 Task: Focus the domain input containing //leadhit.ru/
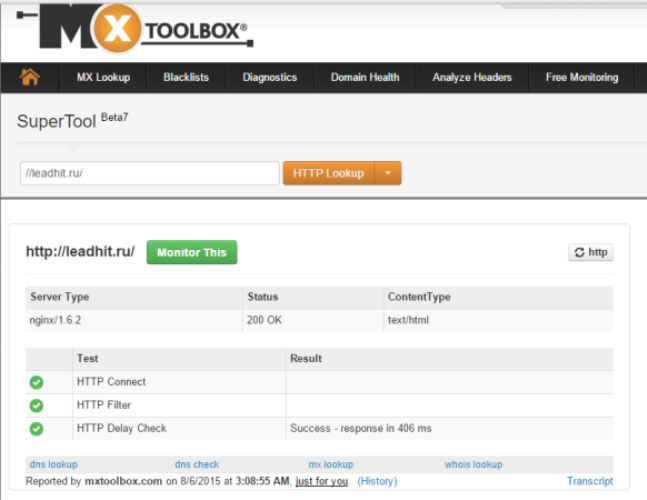click(x=149, y=173)
